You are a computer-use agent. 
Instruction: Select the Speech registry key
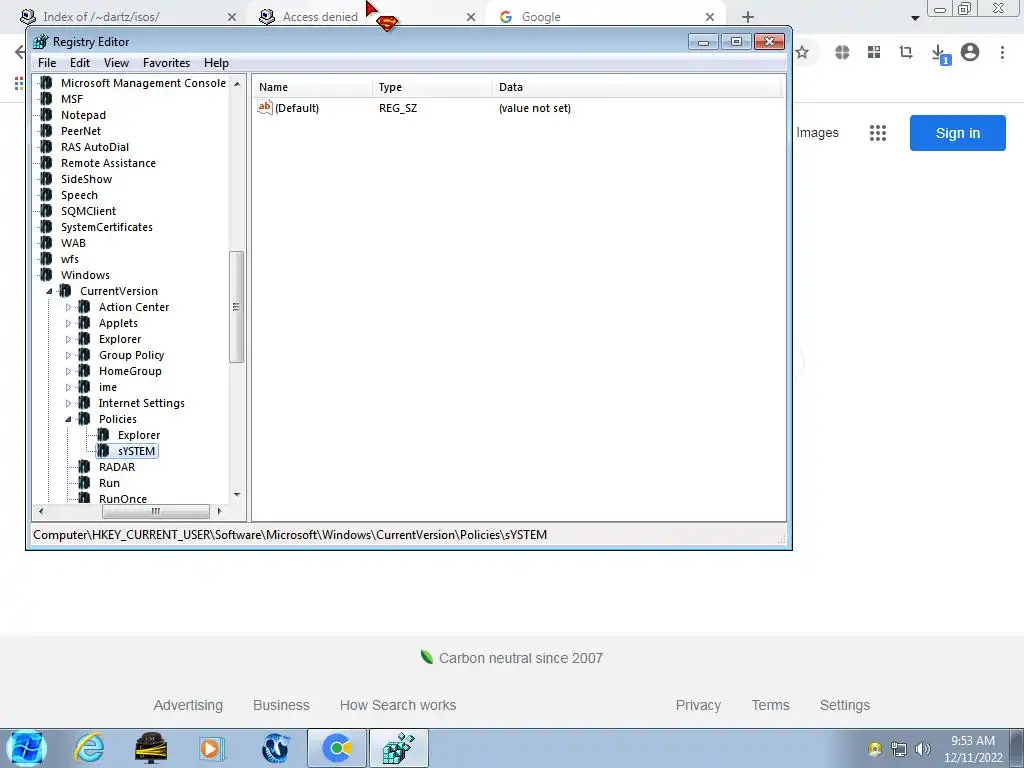tap(79, 195)
